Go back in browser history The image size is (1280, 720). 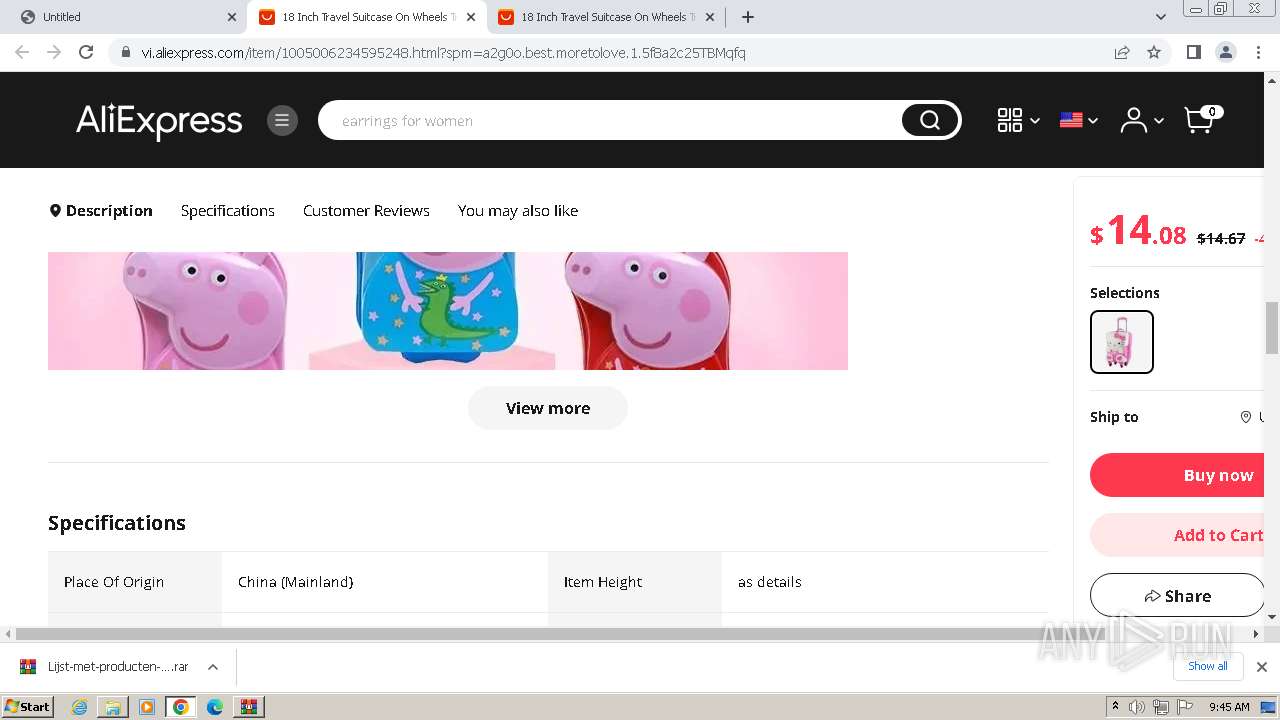click(22, 52)
